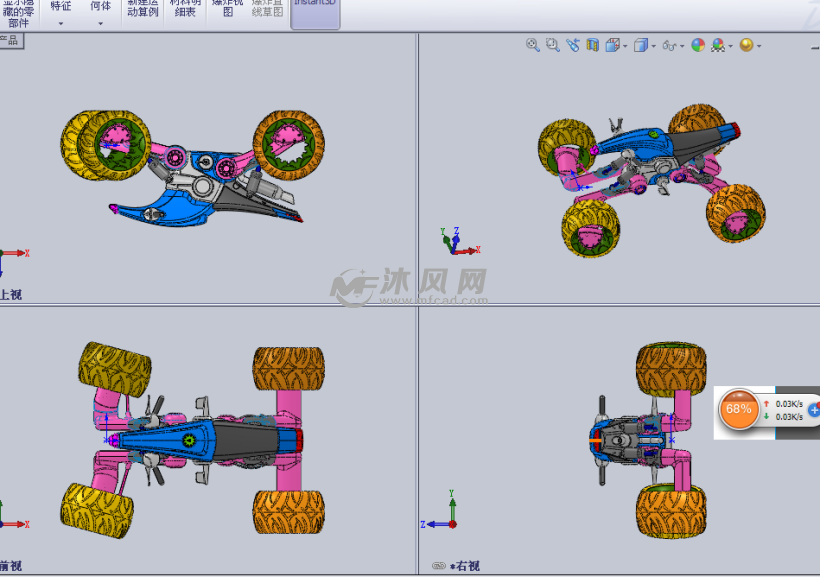Create a new motion study (新建运动算例)
This screenshot has height=577, width=820.
click(143, 8)
